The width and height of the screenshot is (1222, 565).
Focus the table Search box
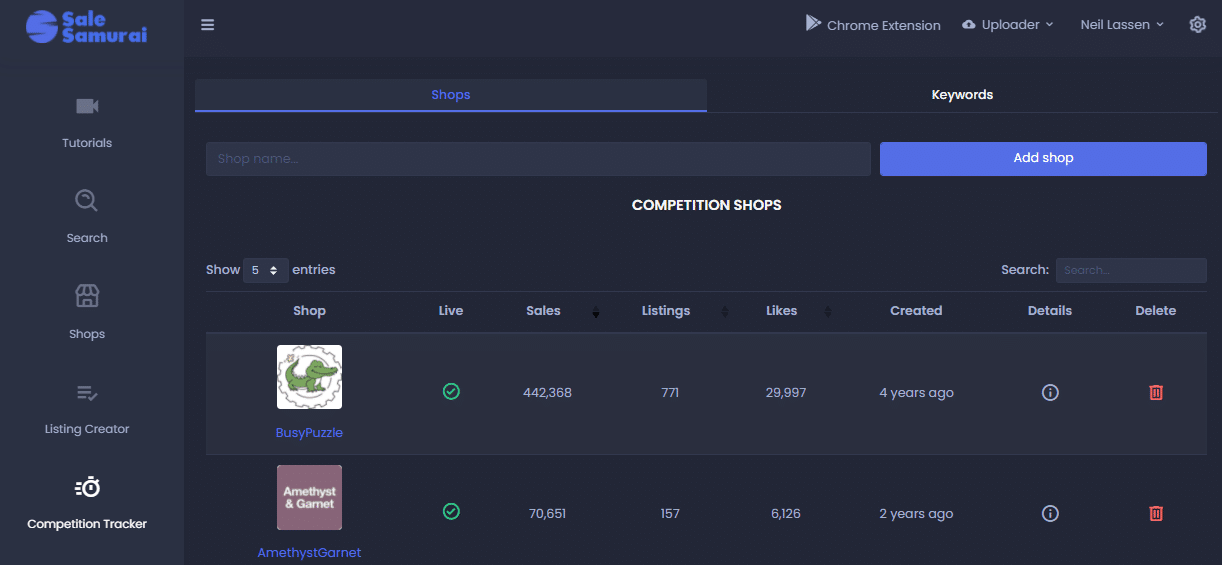click(x=1131, y=270)
